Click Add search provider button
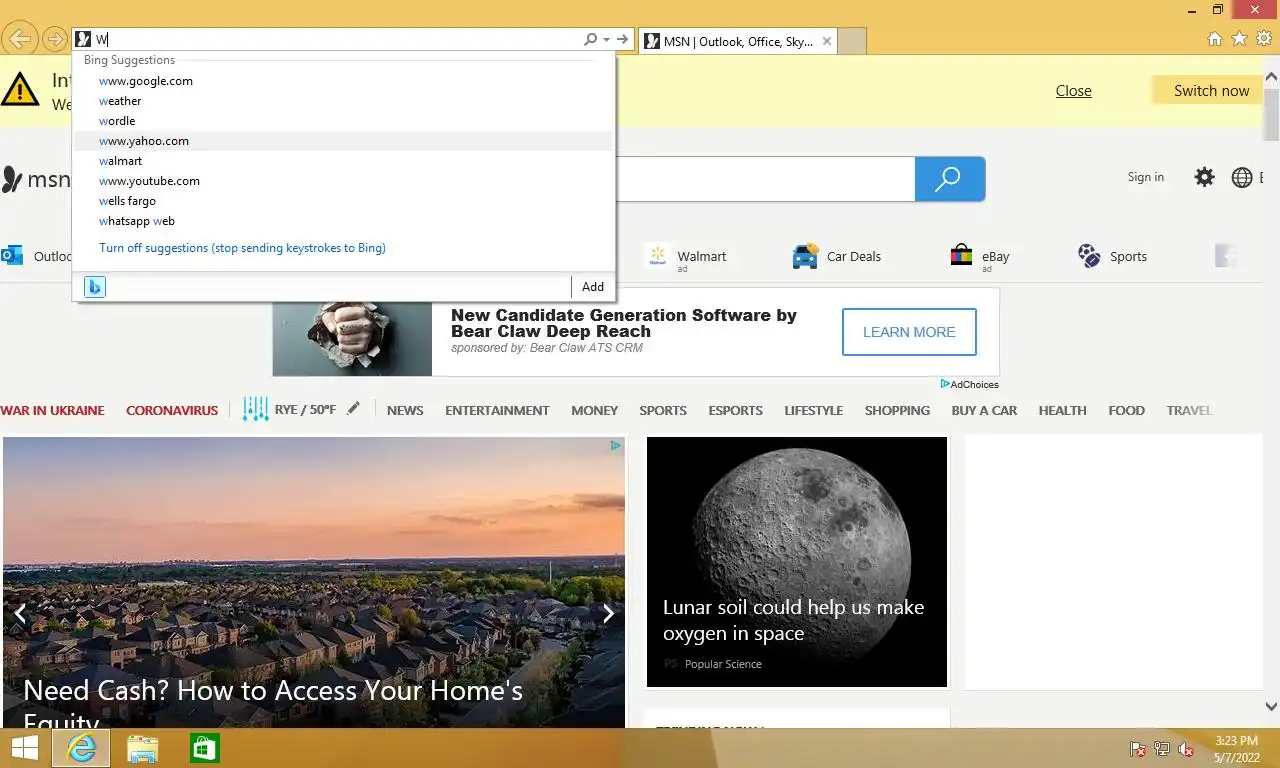The height and width of the screenshot is (768, 1280). tap(593, 287)
